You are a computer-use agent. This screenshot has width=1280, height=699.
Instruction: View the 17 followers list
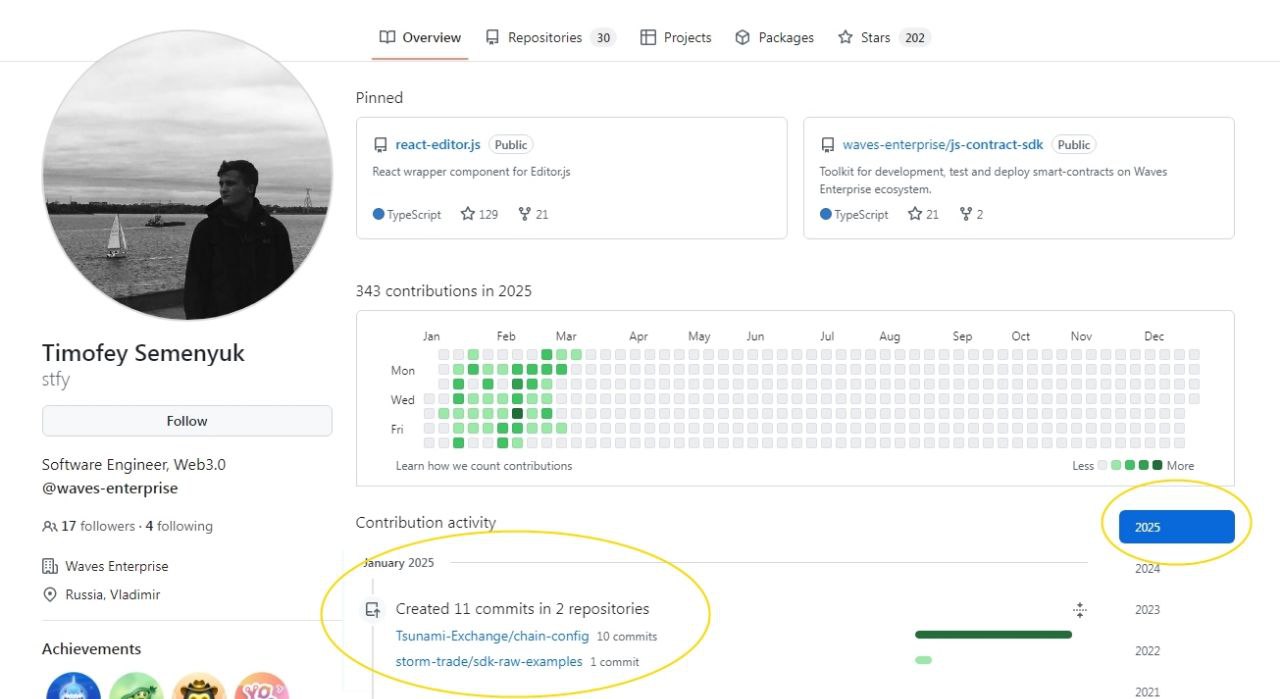point(98,526)
